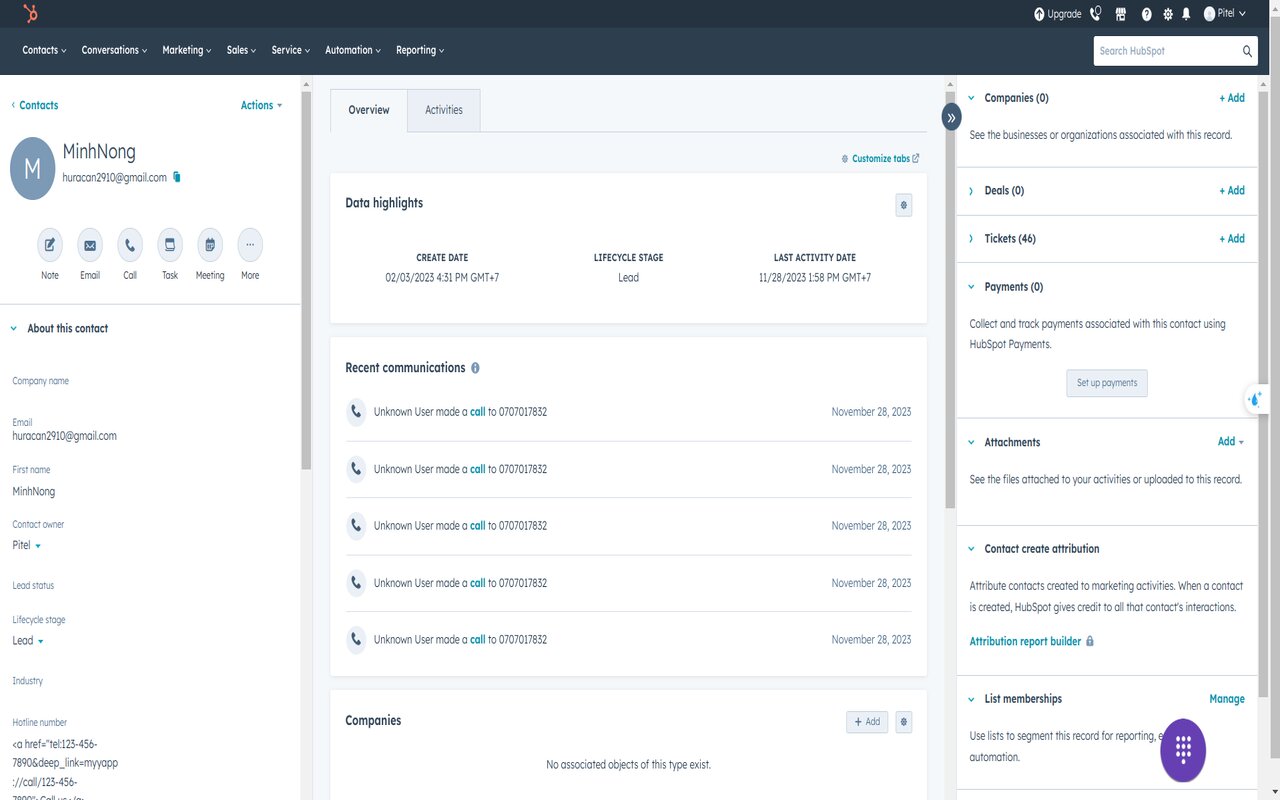Open the Sales navigation menu

[x=241, y=50]
